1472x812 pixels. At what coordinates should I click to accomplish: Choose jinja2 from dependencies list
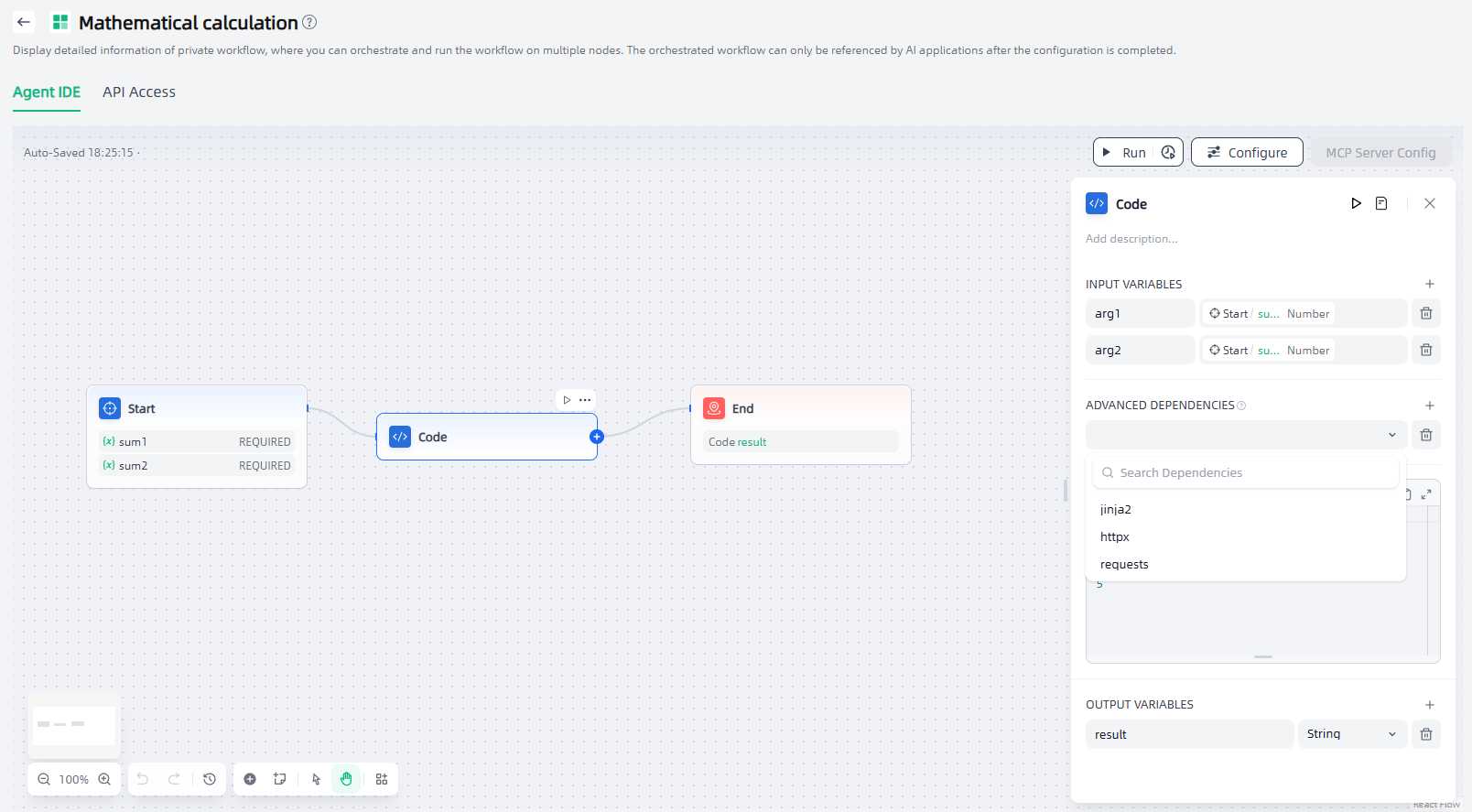(1116, 510)
